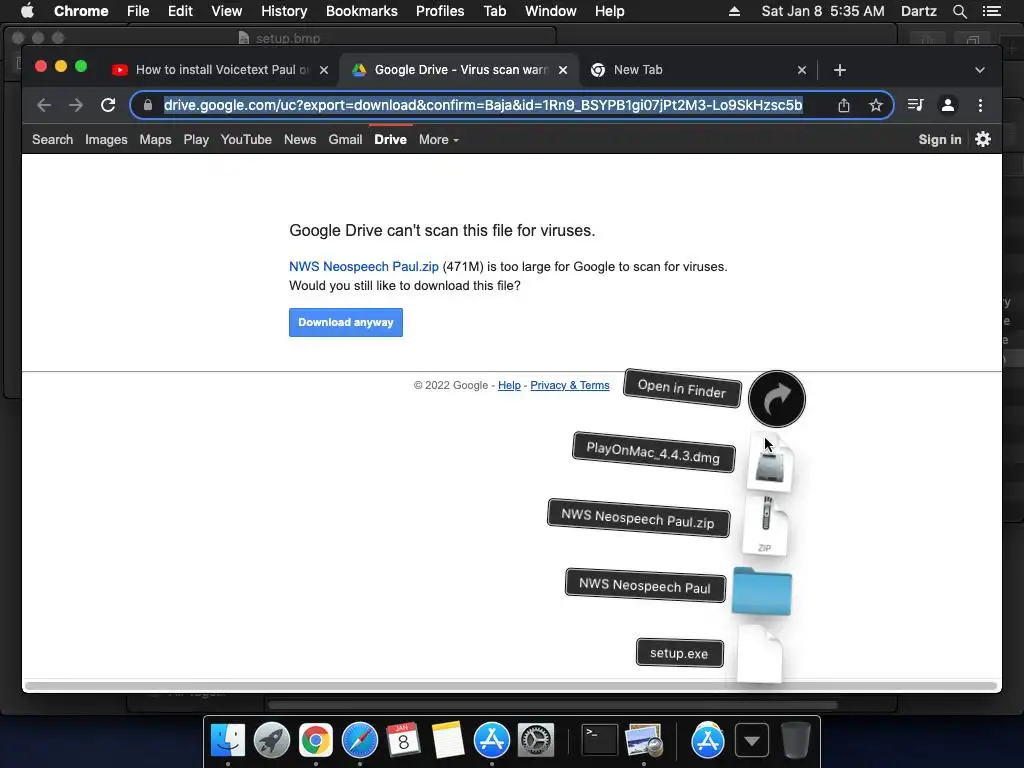The image size is (1024, 768).
Task: Open Notes from the Dock
Action: click(448, 741)
